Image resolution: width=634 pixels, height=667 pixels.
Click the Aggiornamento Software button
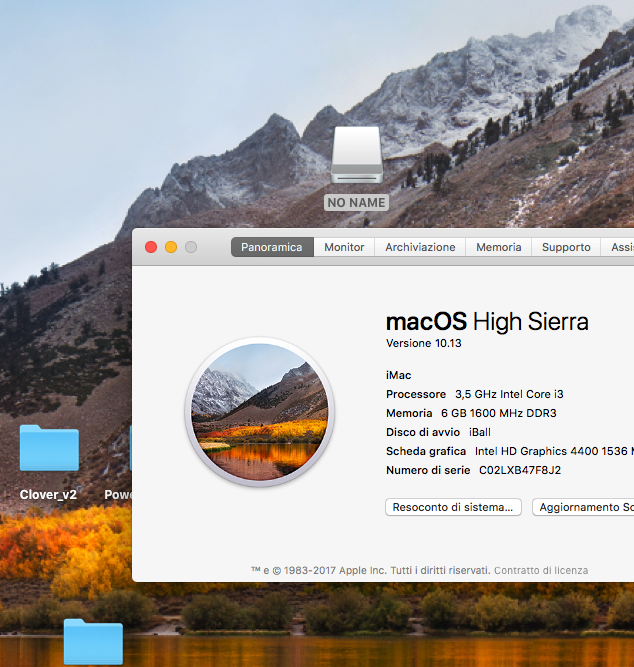click(583, 507)
